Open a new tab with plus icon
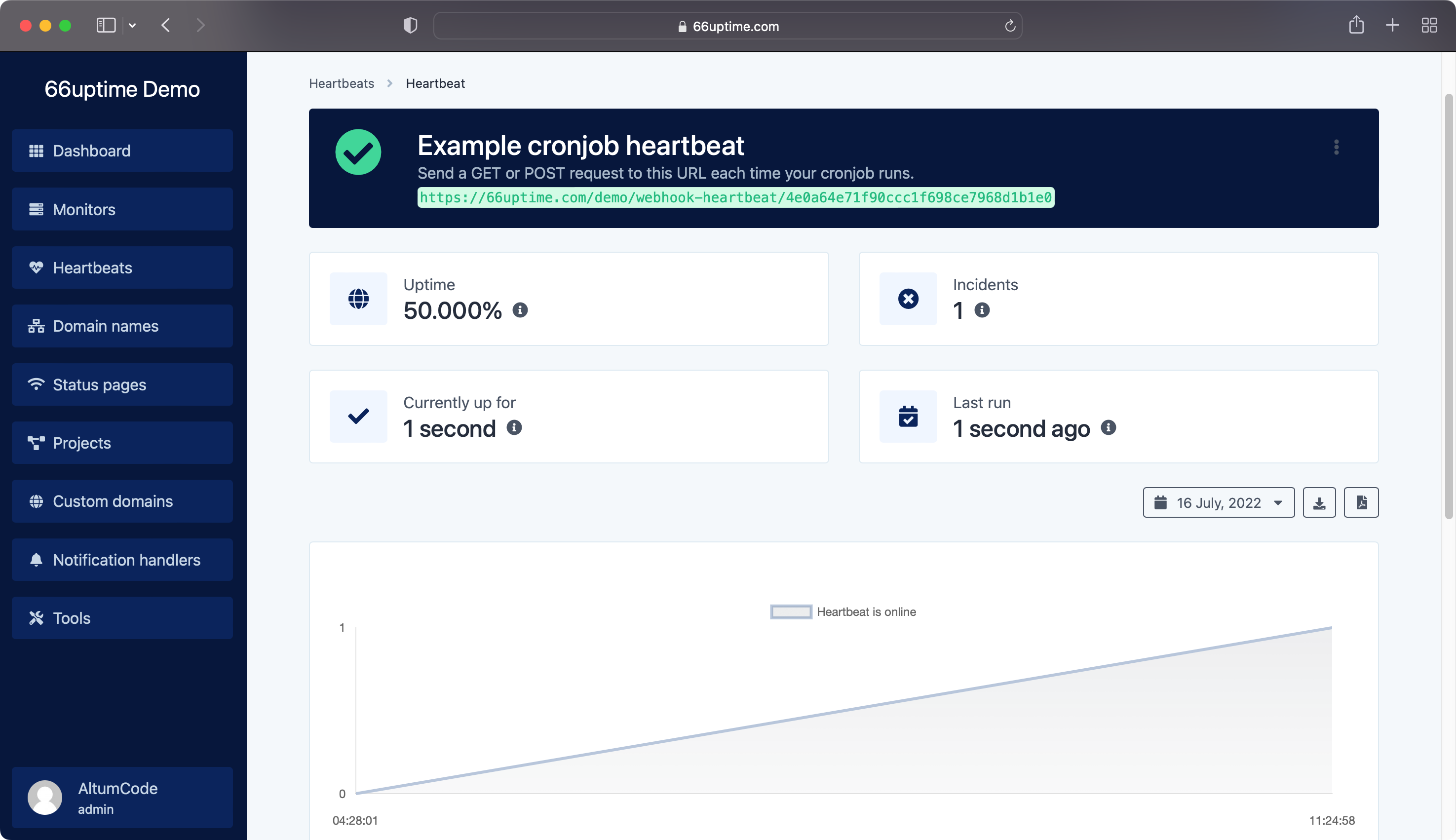The image size is (1456, 840). coord(1392,25)
